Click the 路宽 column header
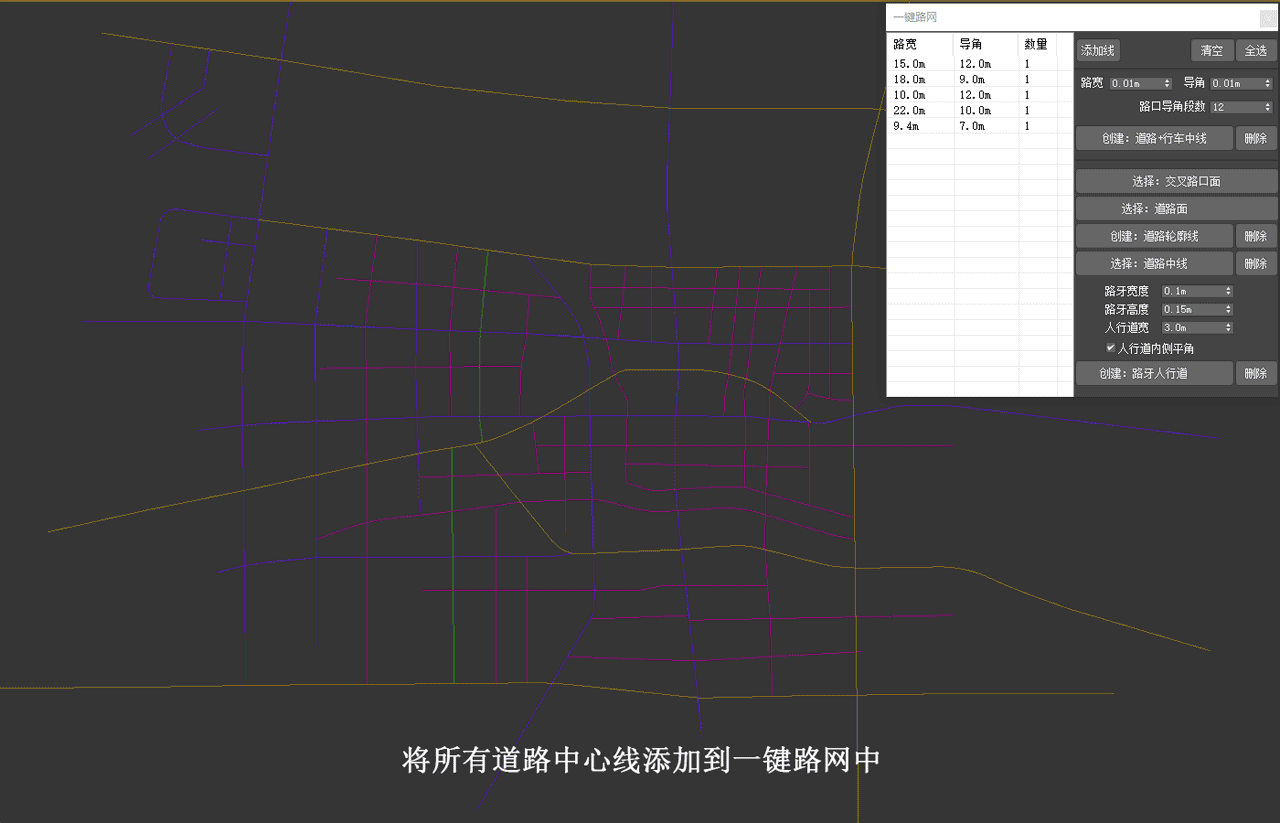1280x823 pixels. [x=920, y=45]
